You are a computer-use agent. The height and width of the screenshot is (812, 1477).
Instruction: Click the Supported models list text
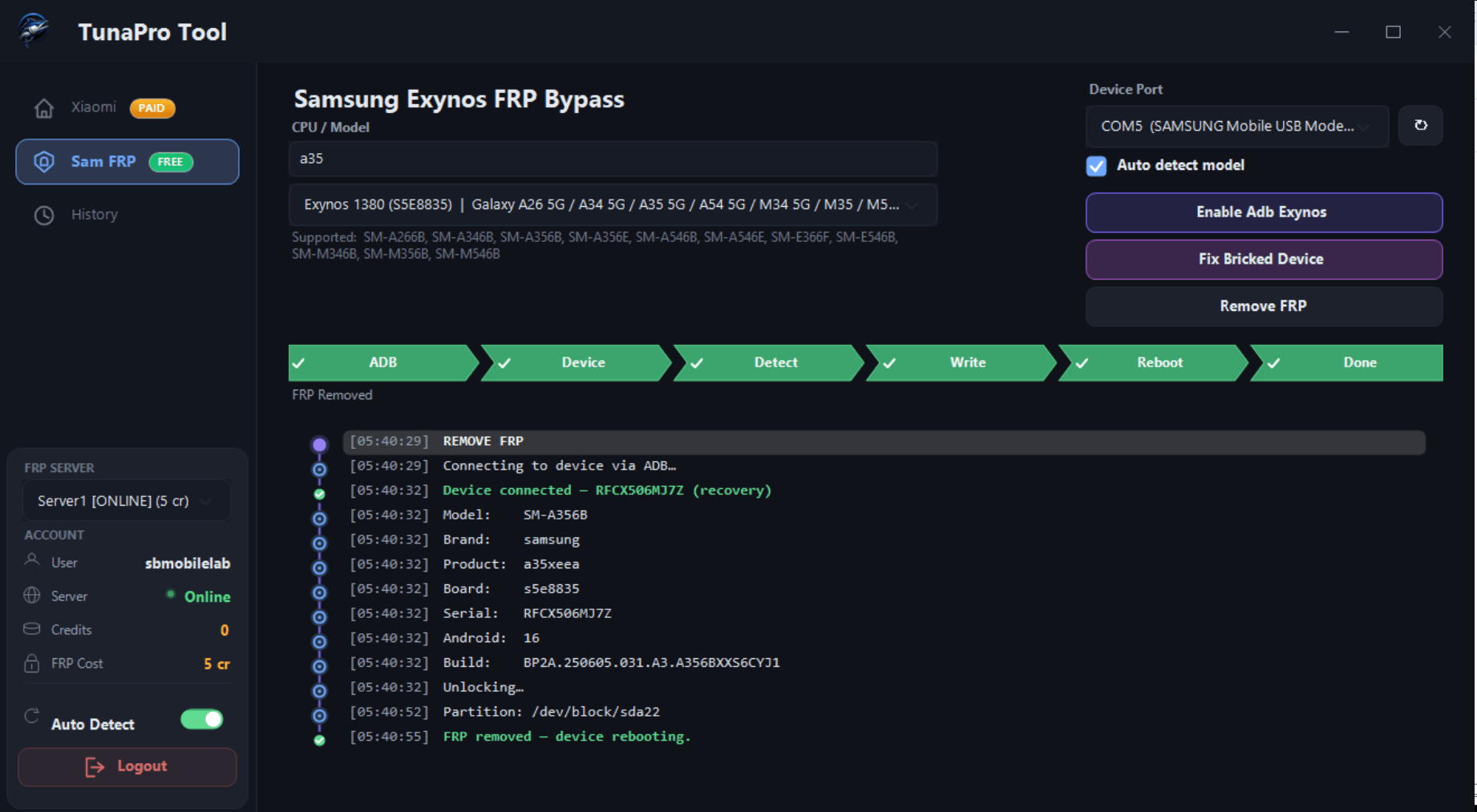pyautogui.click(x=595, y=245)
